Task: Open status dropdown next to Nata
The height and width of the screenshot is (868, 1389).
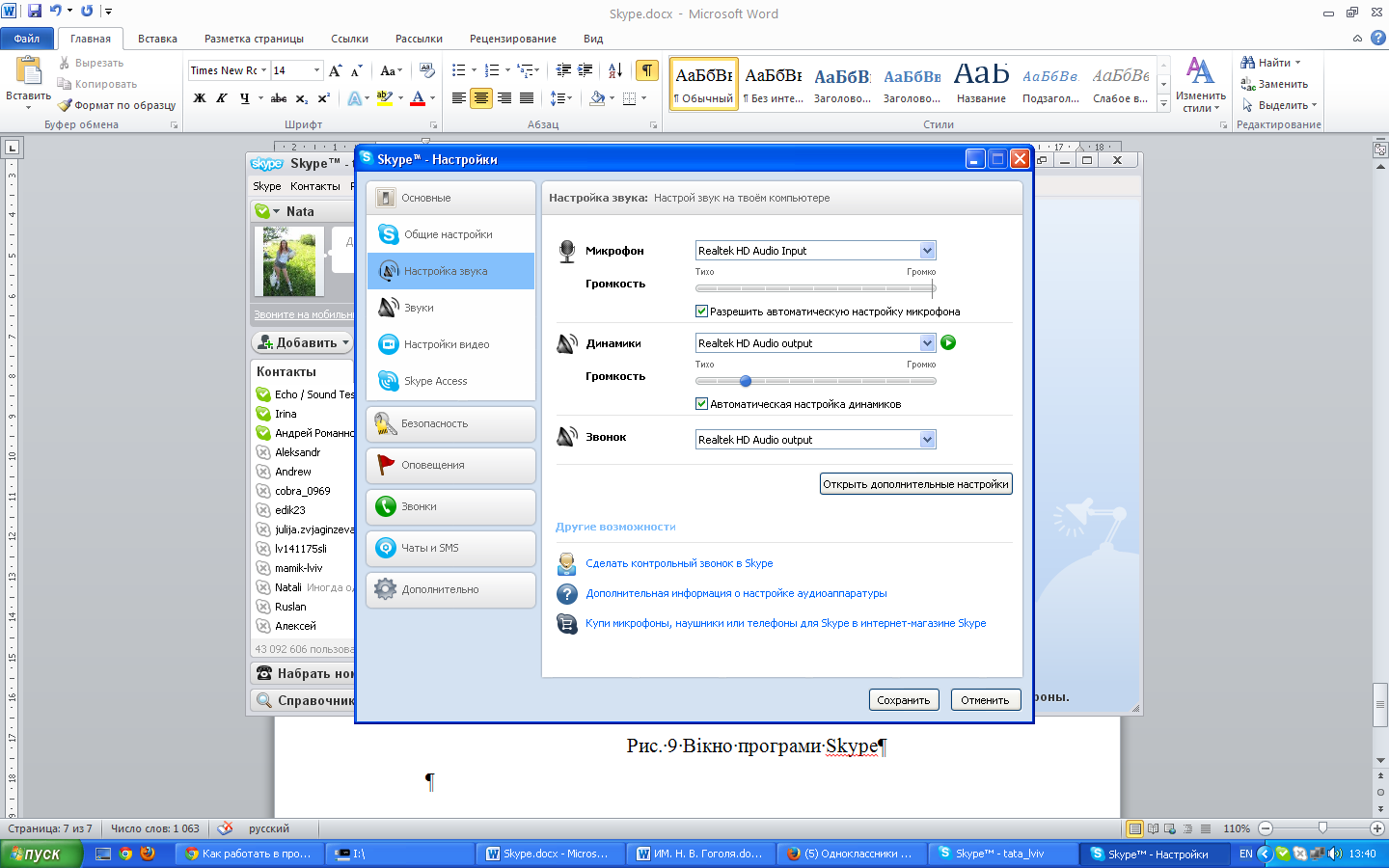Action: coord(276,211)
